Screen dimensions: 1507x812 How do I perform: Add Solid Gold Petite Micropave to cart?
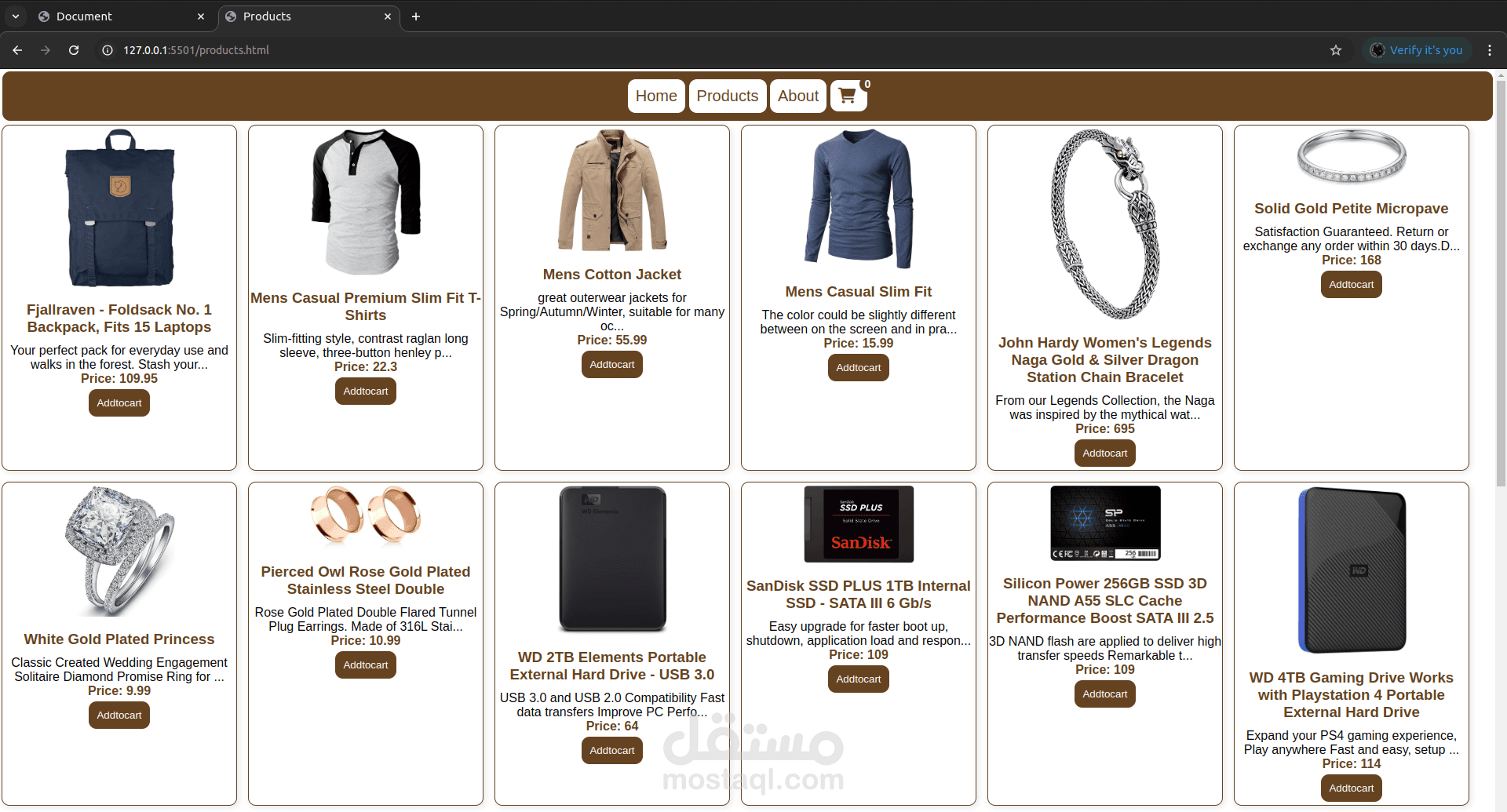(1352, 285)
